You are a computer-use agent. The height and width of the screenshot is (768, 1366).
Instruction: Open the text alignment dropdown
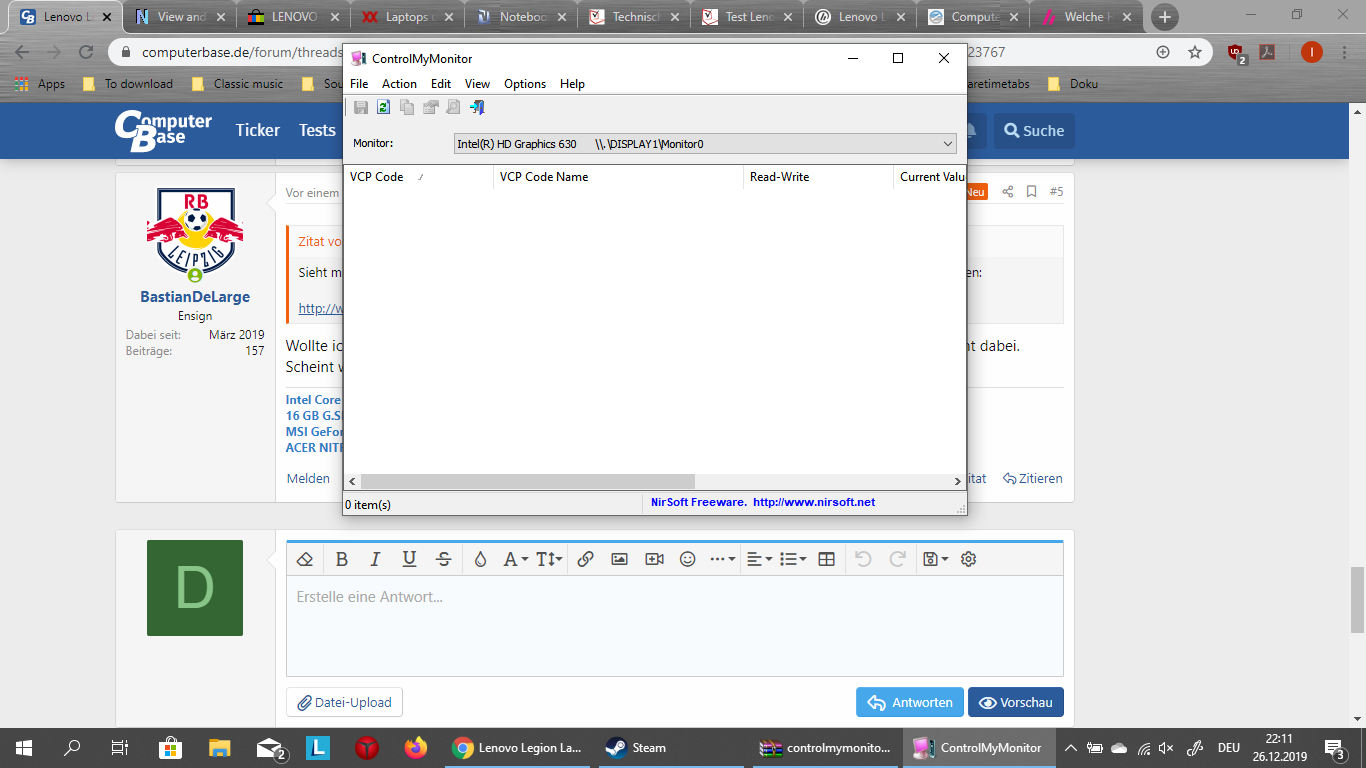(759, 559)
